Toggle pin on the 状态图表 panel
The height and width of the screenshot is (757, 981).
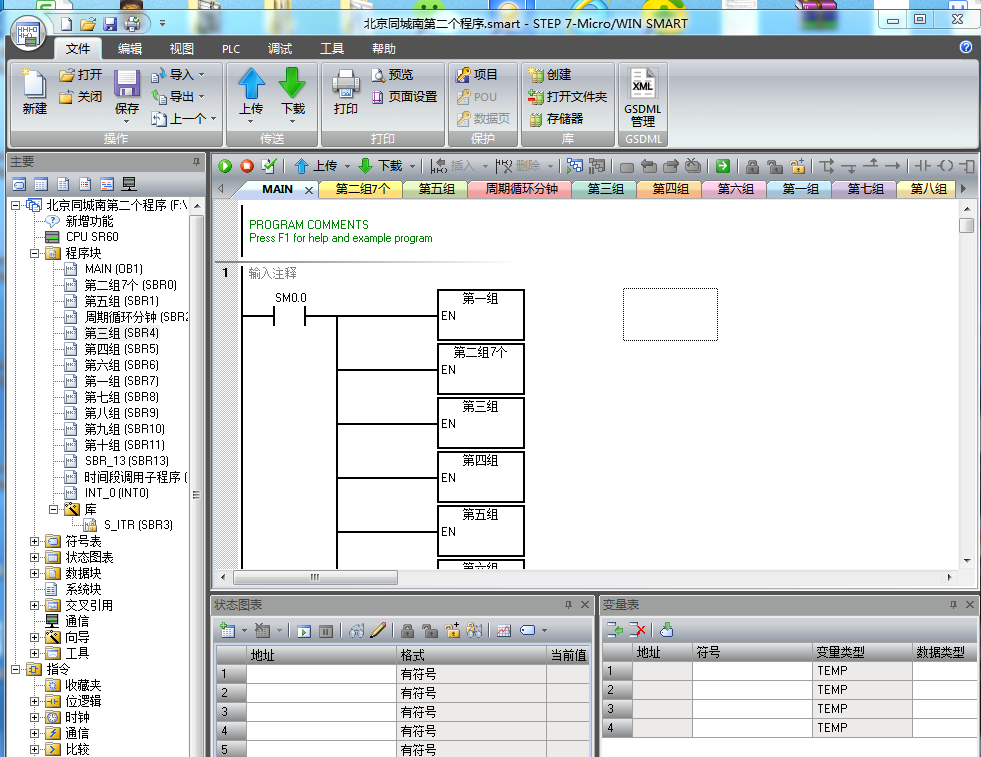(x=569, y=605)
